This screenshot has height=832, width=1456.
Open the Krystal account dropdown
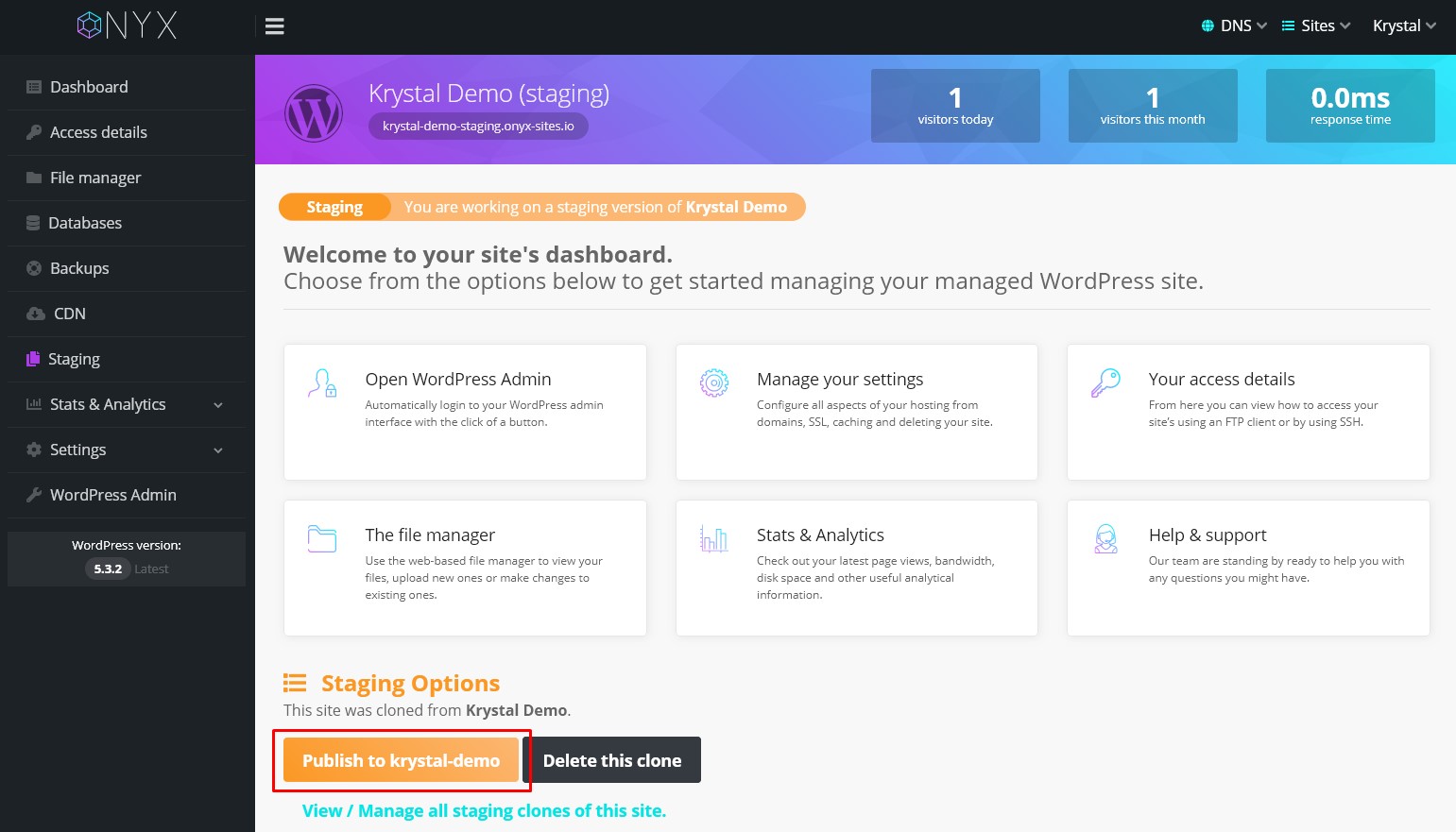1404,25
